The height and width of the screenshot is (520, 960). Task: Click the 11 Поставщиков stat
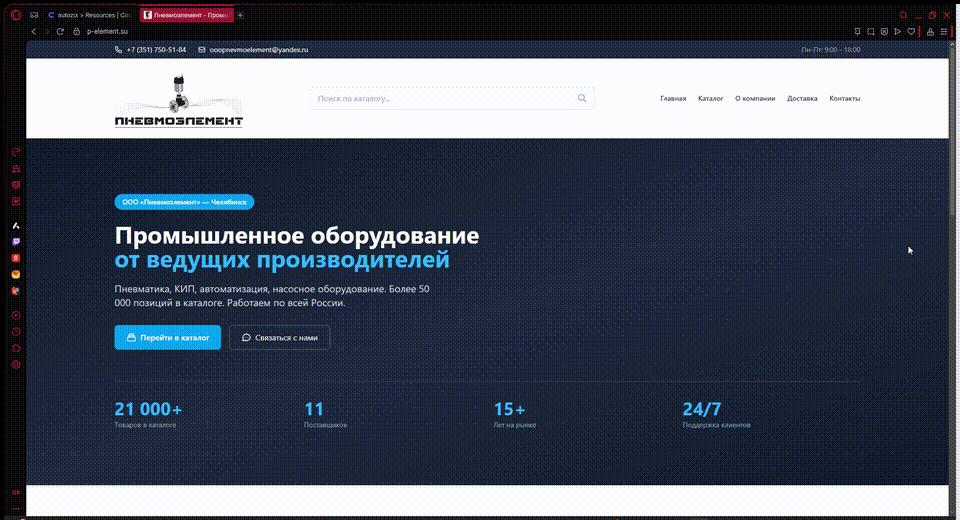click(x=325, y=415)
